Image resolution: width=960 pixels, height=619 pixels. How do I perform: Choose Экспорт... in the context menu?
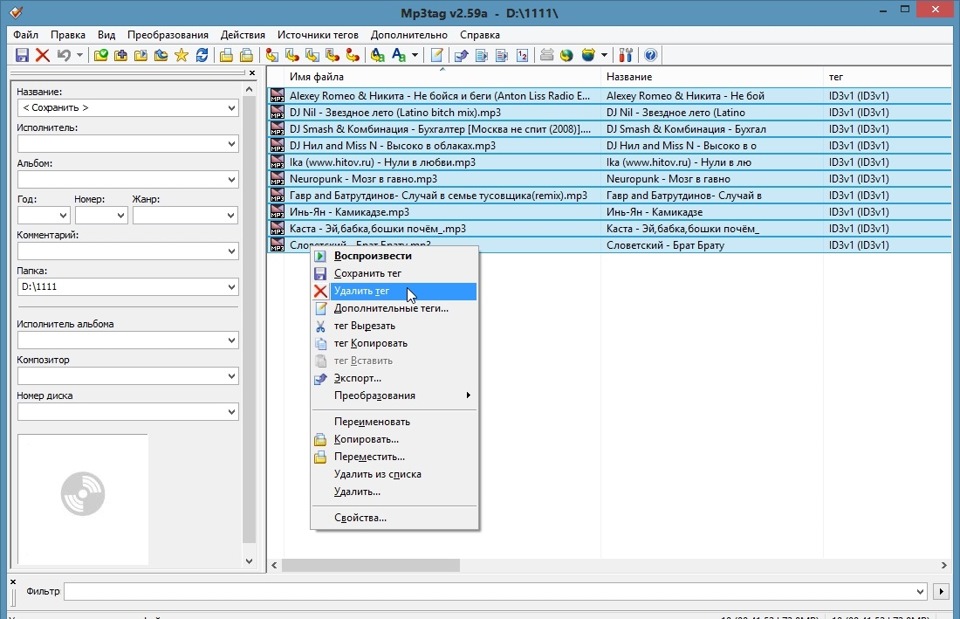point(394,378)
